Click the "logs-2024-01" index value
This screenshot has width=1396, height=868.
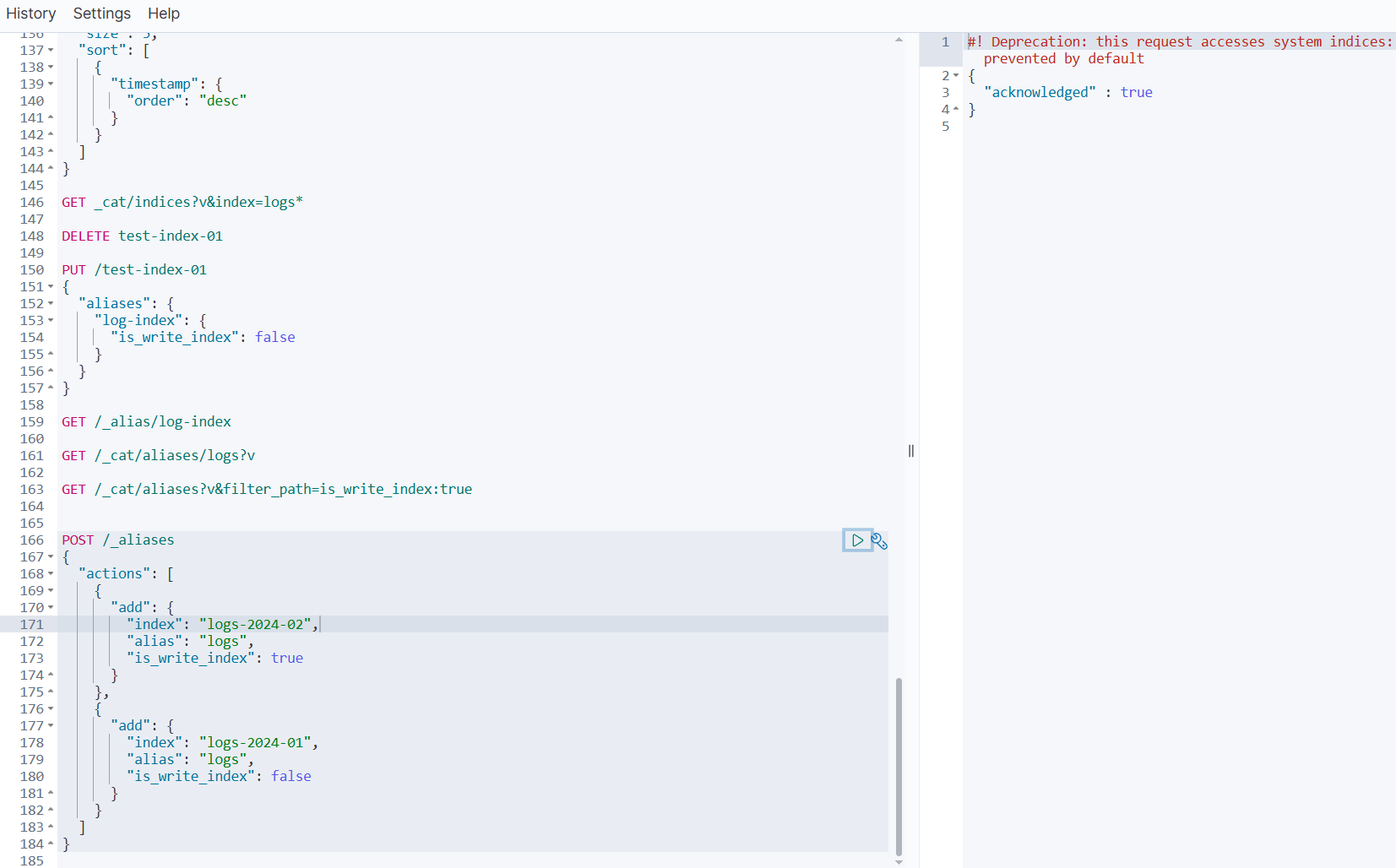256,743
